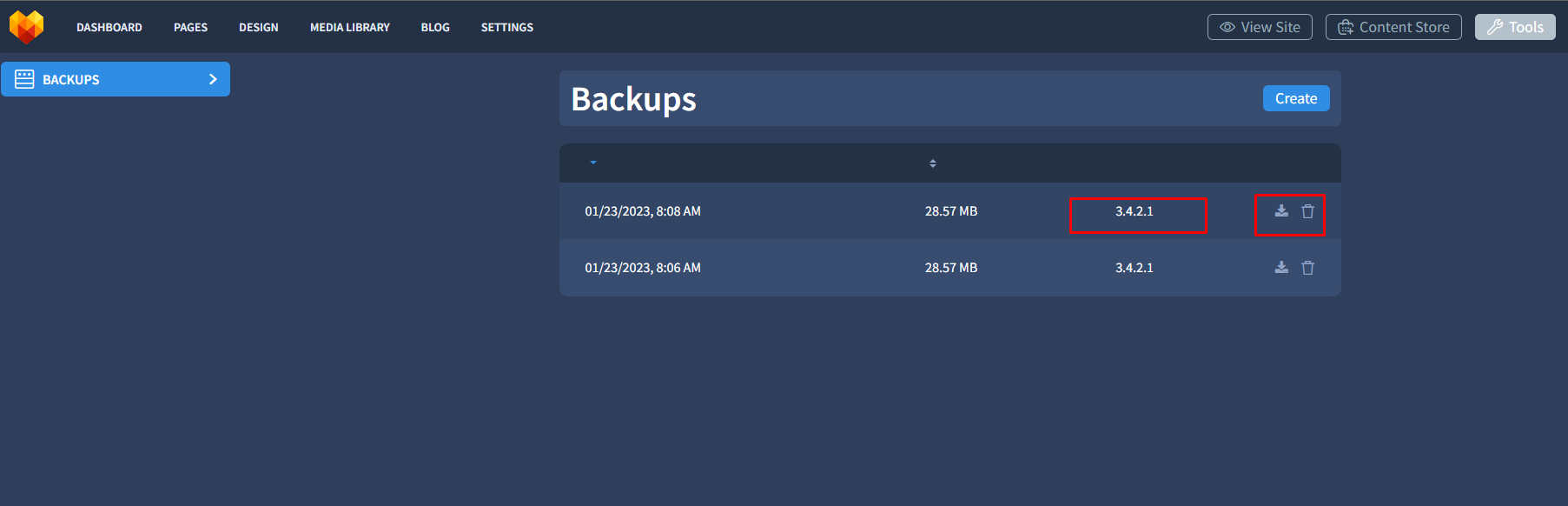Open the Pages menu
Viewport: 1568px width, 506px height.
pyautogui.click(x=190, y=28)
